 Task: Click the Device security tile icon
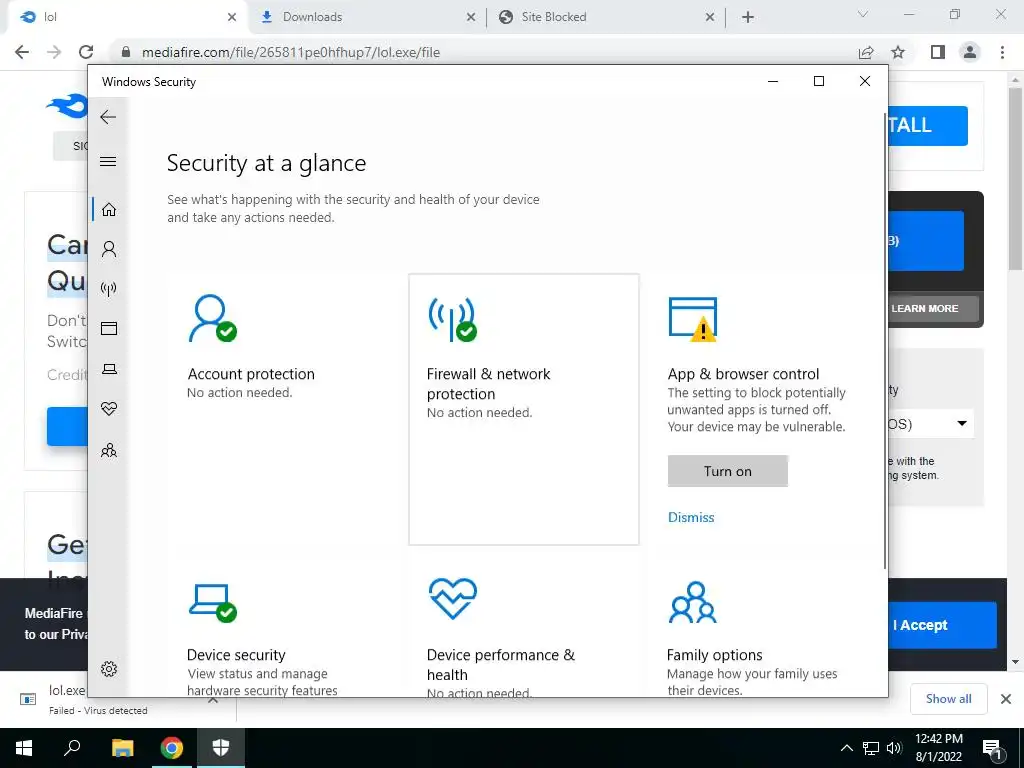click(x=212, y=602)
